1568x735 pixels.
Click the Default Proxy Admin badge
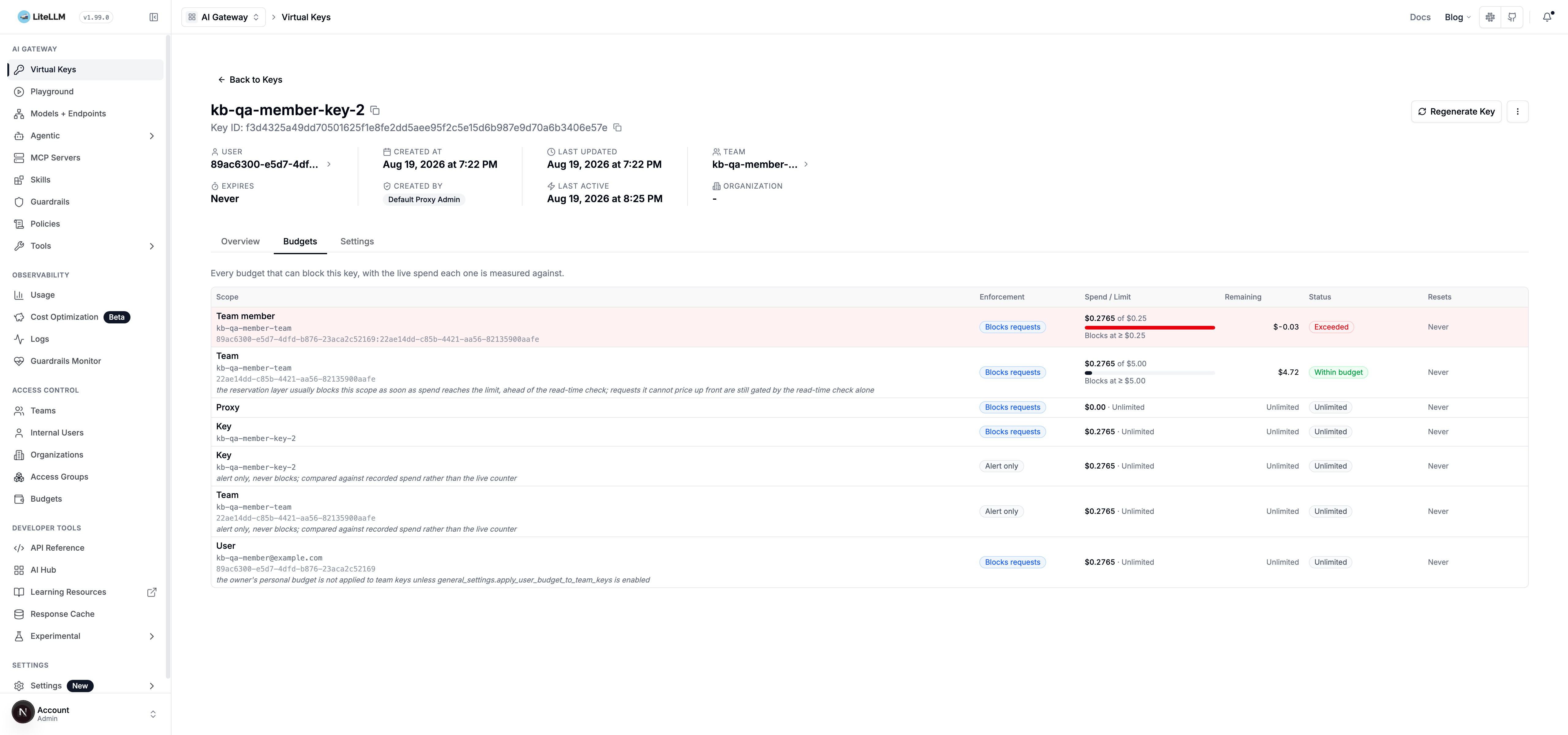point(424,200)
